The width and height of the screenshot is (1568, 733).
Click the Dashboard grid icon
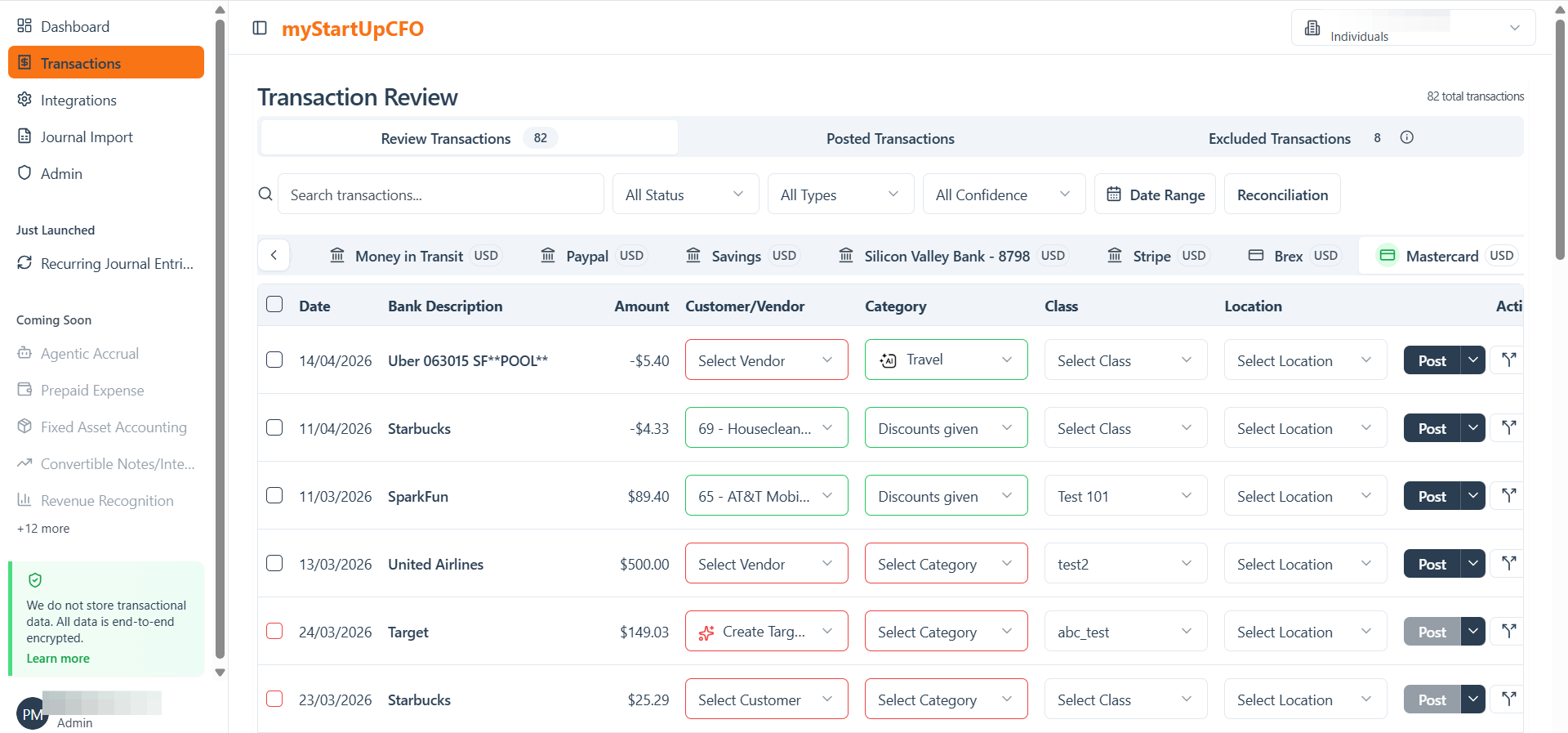24,26
